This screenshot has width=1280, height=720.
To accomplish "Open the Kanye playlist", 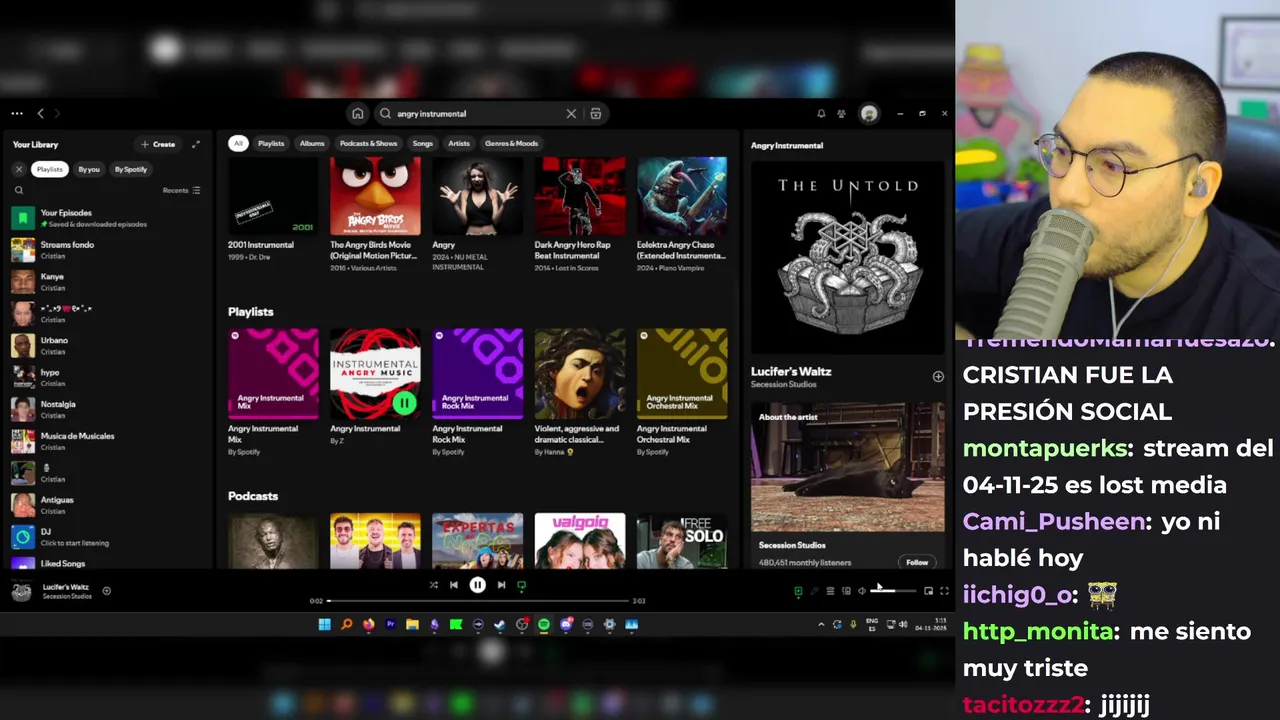I will [x=106, y=281].
